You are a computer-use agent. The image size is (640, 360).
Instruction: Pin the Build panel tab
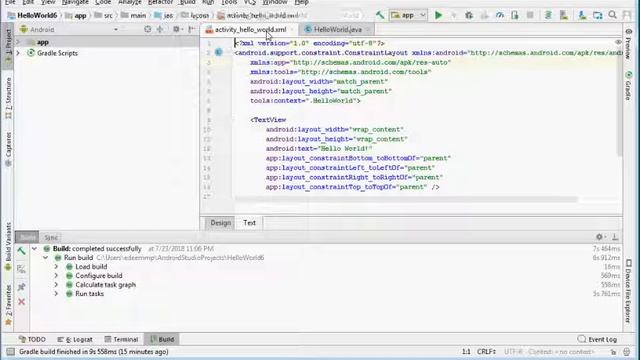pyautogui.click(x=21, y=287)
